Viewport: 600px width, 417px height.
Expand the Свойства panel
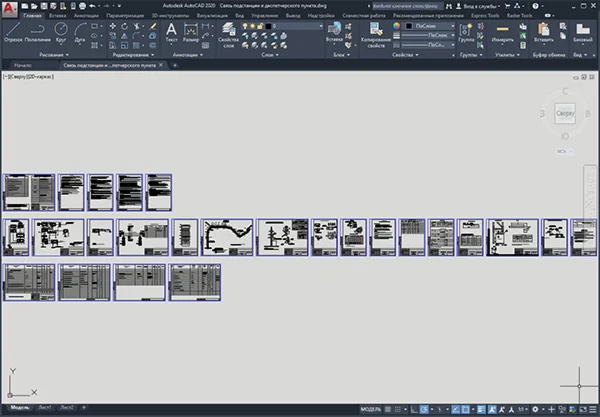405,55
